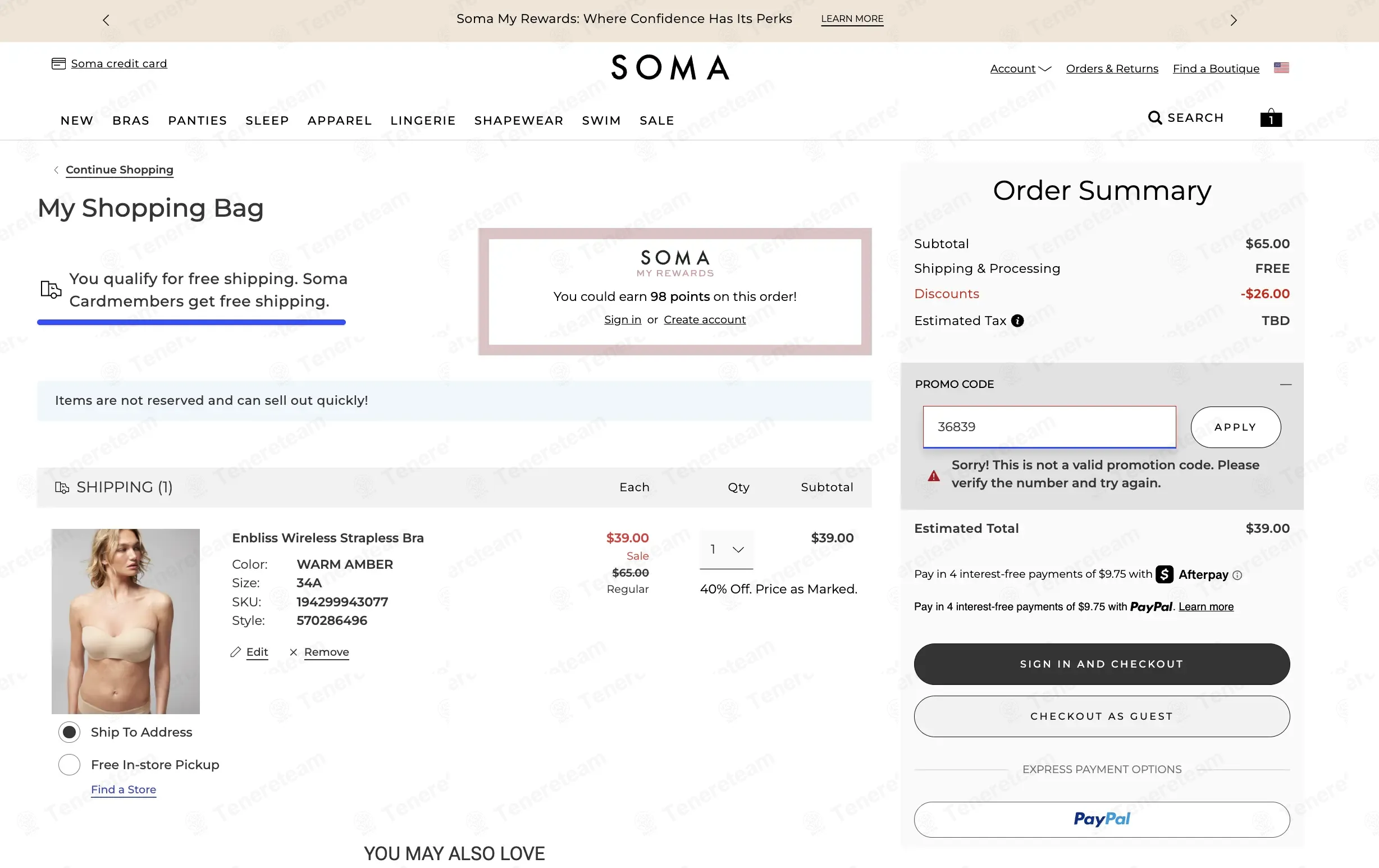This screenshot has height=868, width=1379.
Task: Click the free shipping truck icon
Action: 51,289
